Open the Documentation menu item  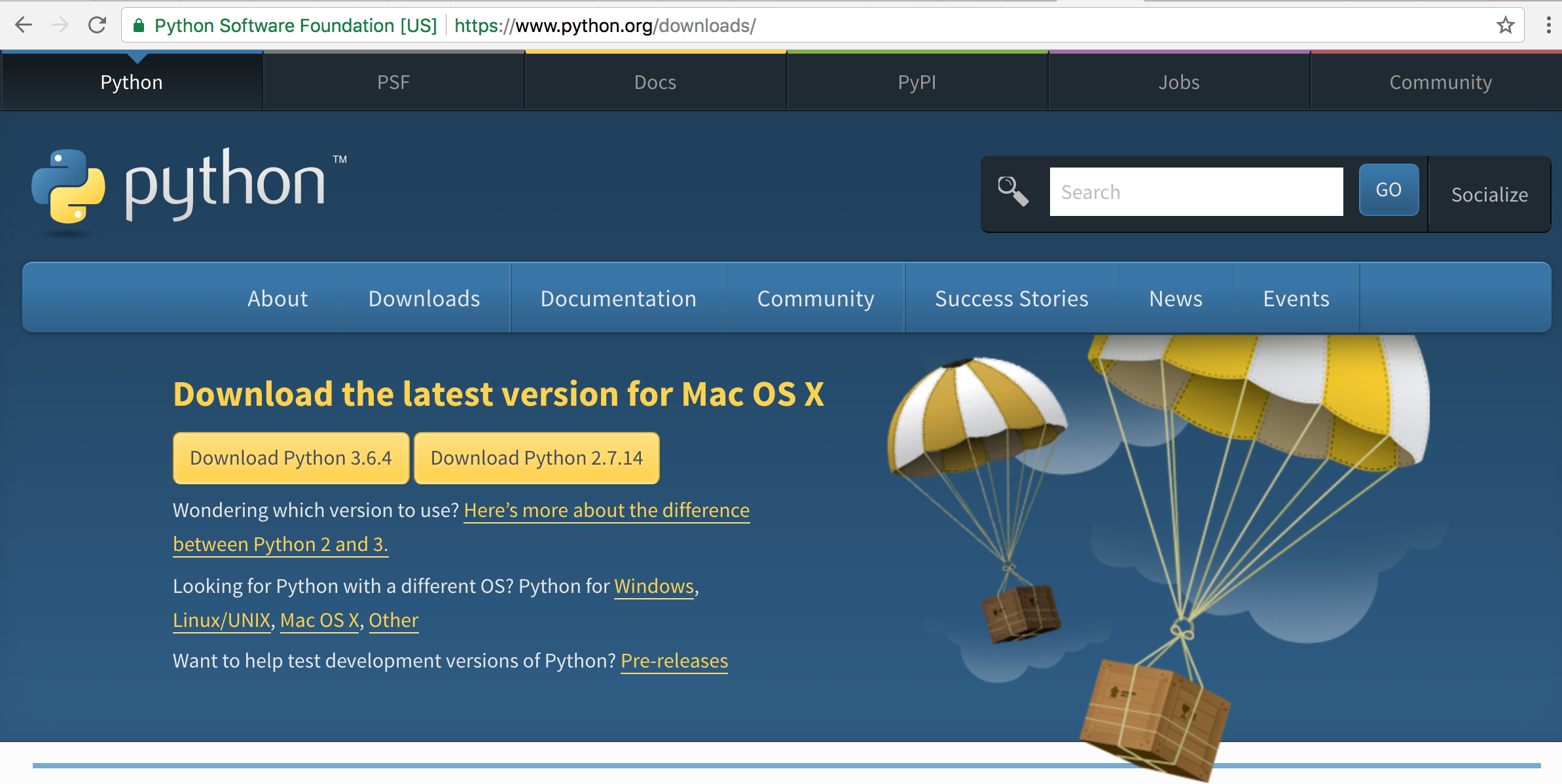619,298
